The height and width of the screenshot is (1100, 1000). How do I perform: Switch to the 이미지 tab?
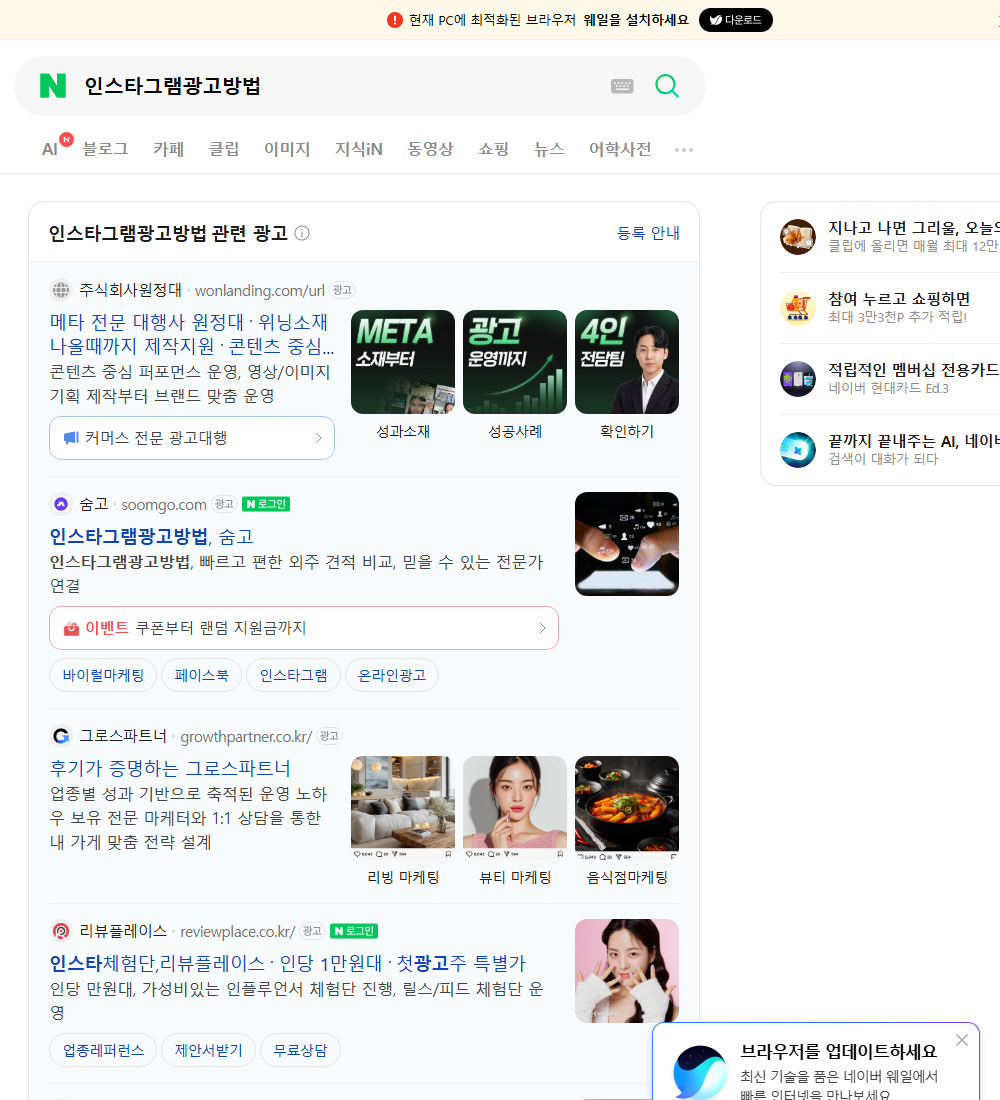point(287,149)
